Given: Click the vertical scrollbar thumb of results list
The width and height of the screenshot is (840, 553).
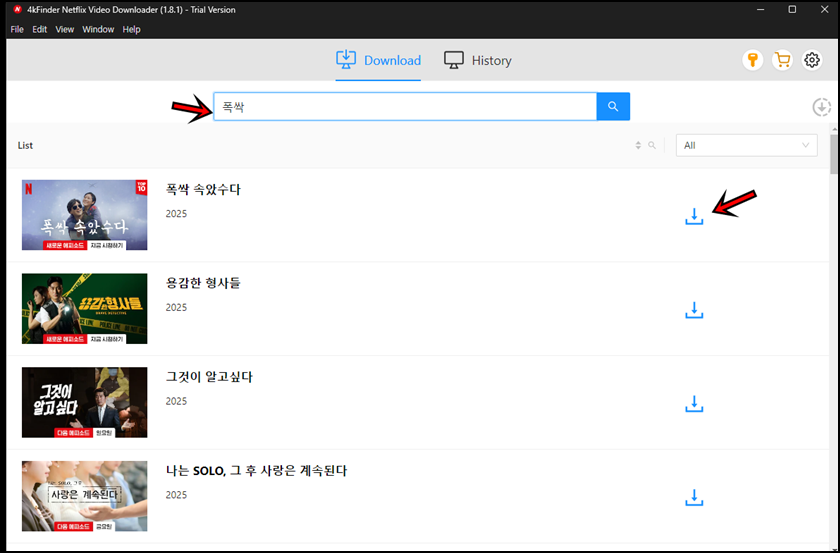Looking at the screenshot, I should pyautogui.click(x=834, y=154).
